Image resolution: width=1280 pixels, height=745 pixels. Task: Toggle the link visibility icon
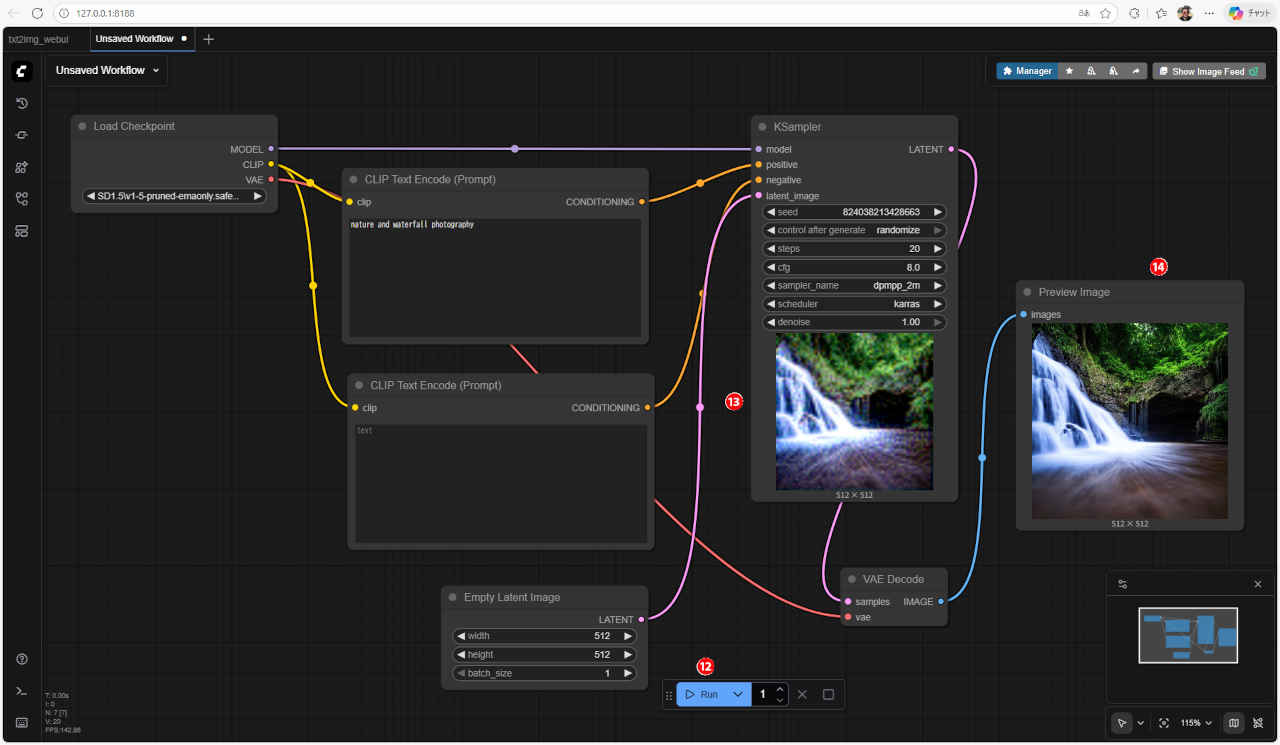(x=1259, y=723)
